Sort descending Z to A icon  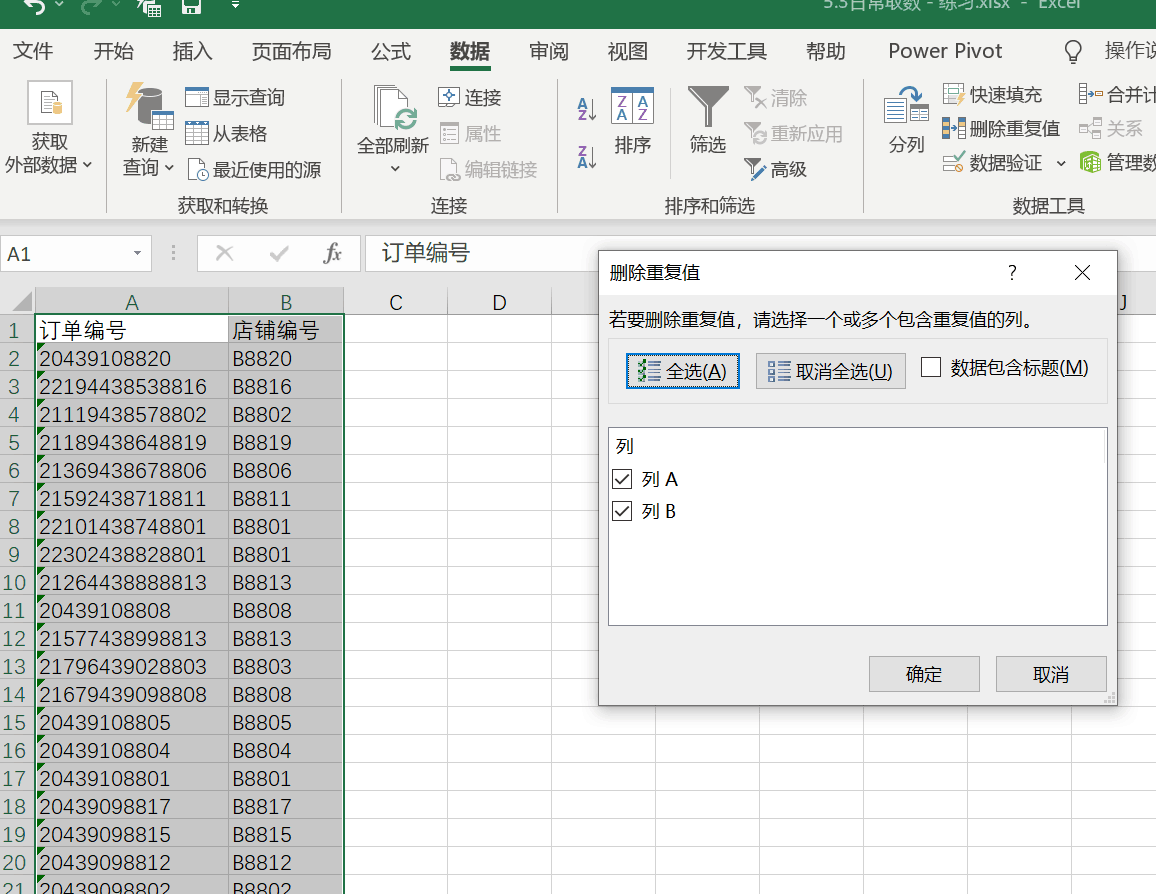587,157
